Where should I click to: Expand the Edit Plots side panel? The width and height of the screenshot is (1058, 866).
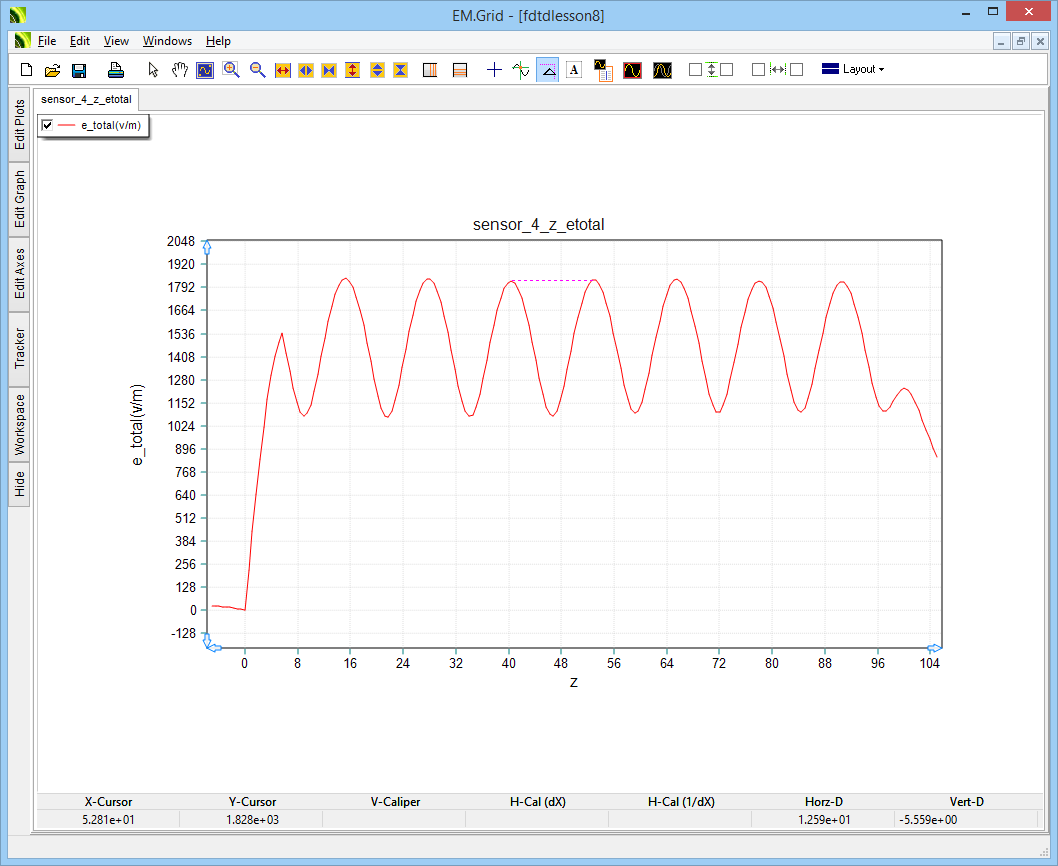tap(20, 125)
